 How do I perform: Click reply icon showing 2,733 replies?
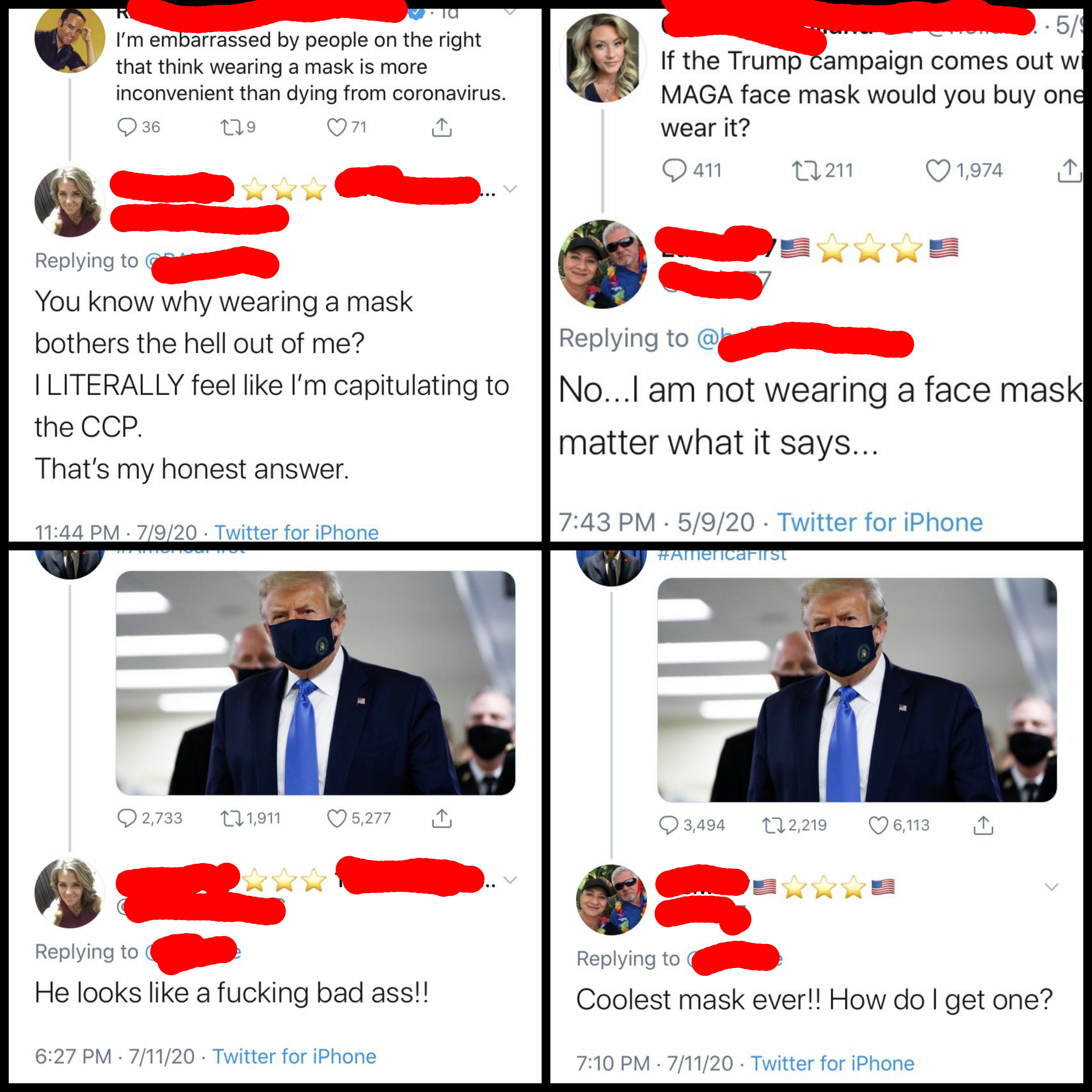pos(127,818)
